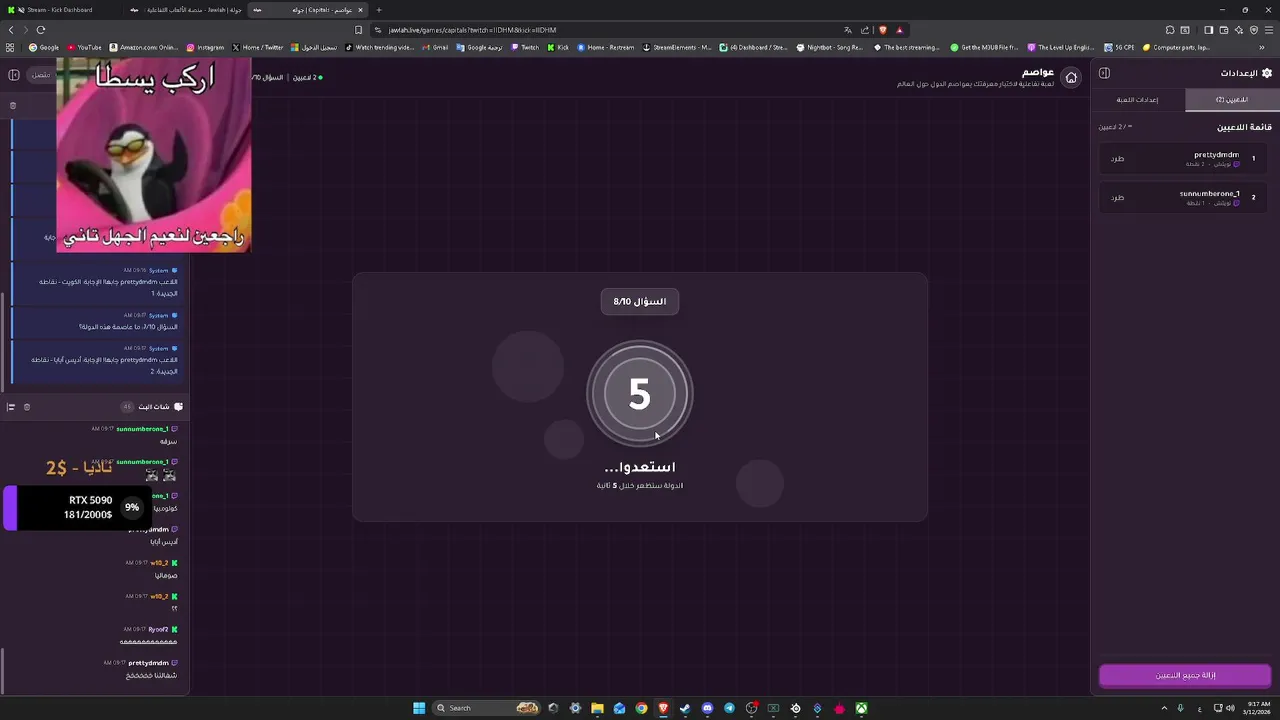Click the microphone icon in system tray
This screenshot has height=720, width=1280.
click(1181, 708)
